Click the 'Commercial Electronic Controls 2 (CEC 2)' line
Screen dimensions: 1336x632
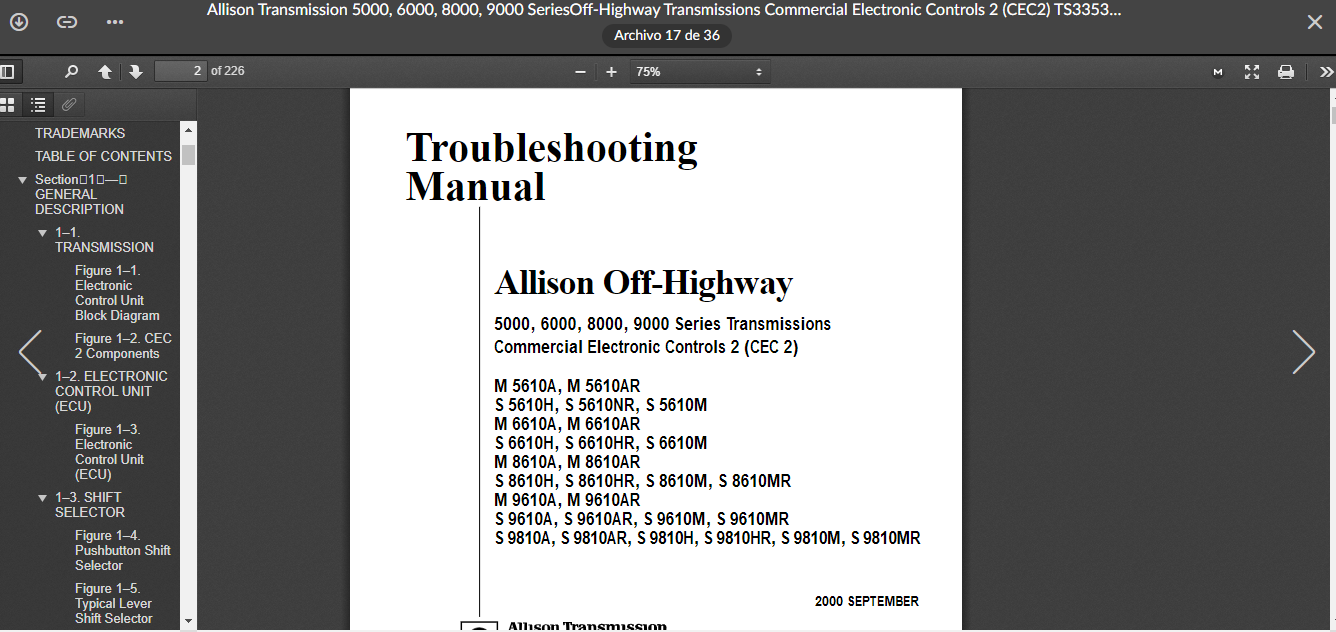pos(646,347)
